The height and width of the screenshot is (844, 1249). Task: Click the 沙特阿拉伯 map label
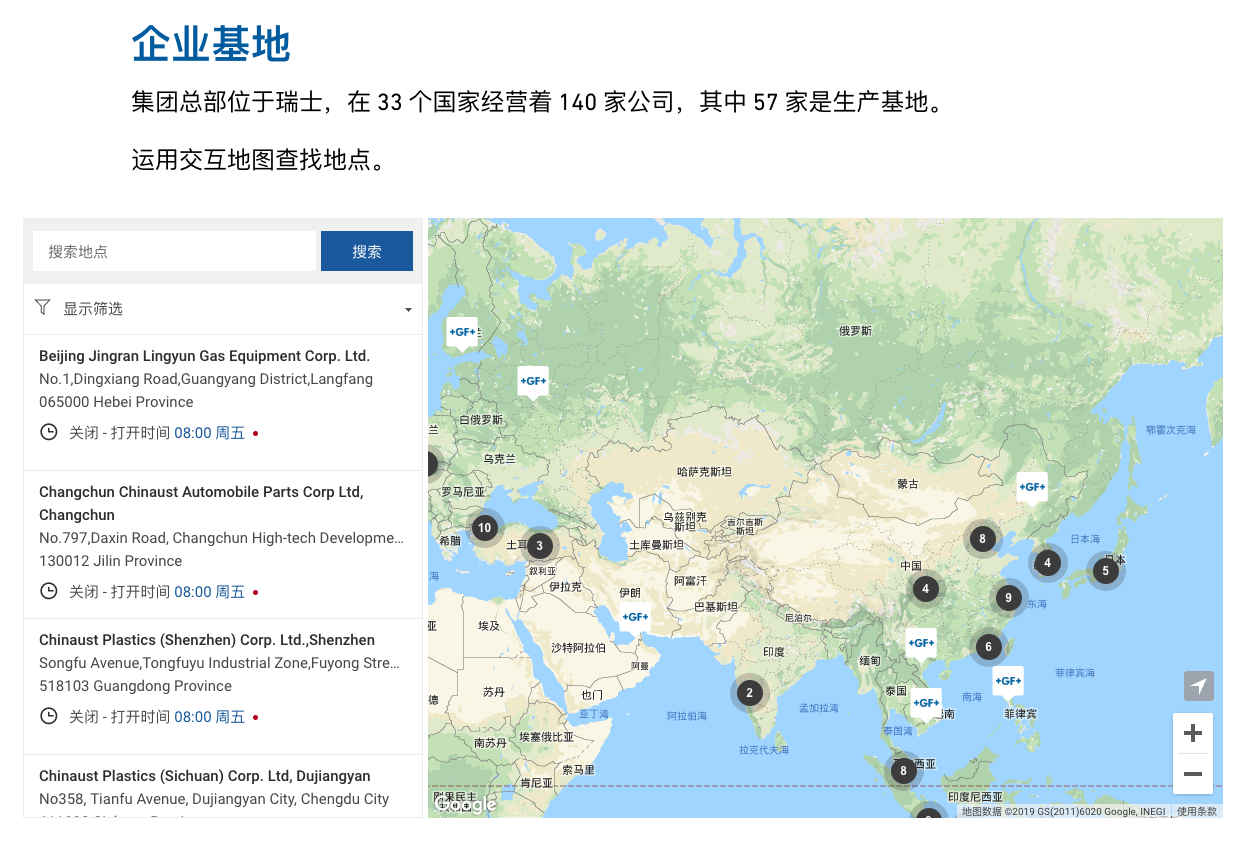point(579,648)
